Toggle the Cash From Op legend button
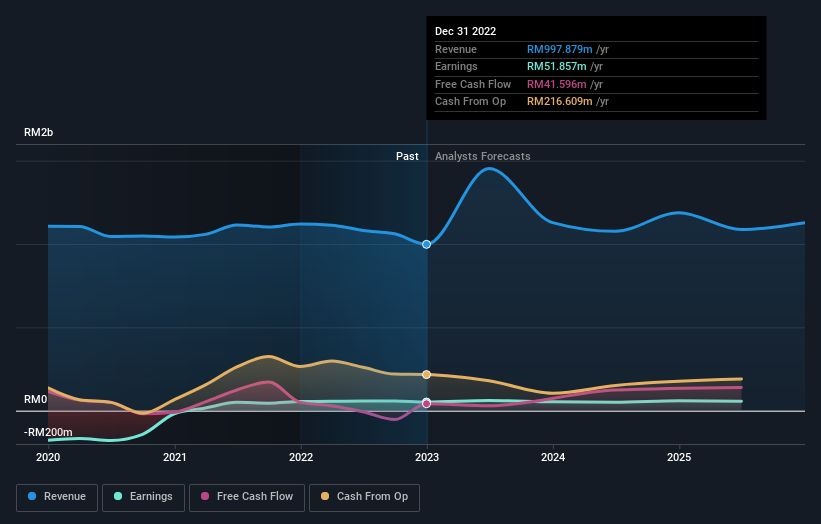This screenshot has width=821, height=524. pyautogui.click(x=364, y=497)
